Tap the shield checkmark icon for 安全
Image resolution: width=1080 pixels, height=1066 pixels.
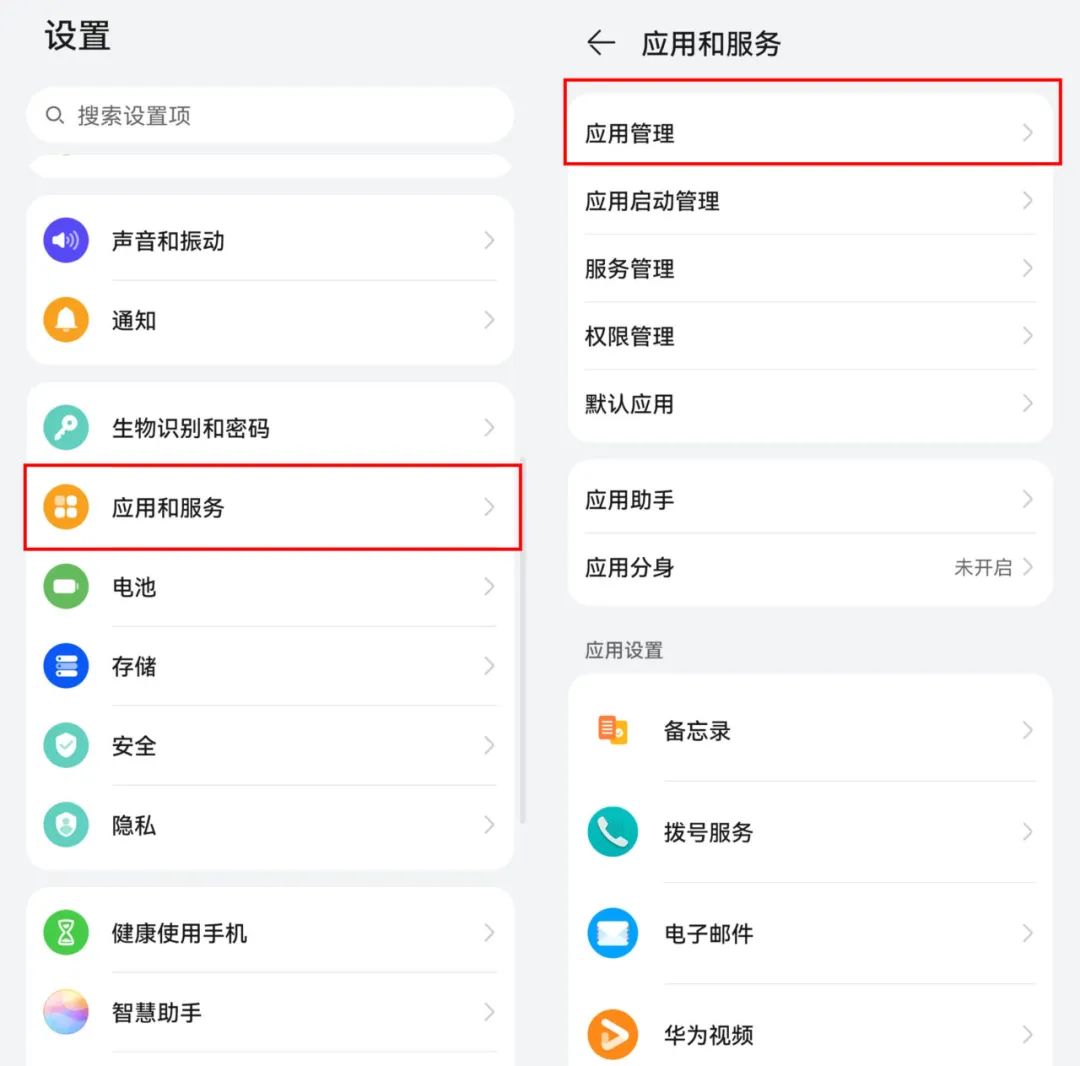click(x=66, y=745)
